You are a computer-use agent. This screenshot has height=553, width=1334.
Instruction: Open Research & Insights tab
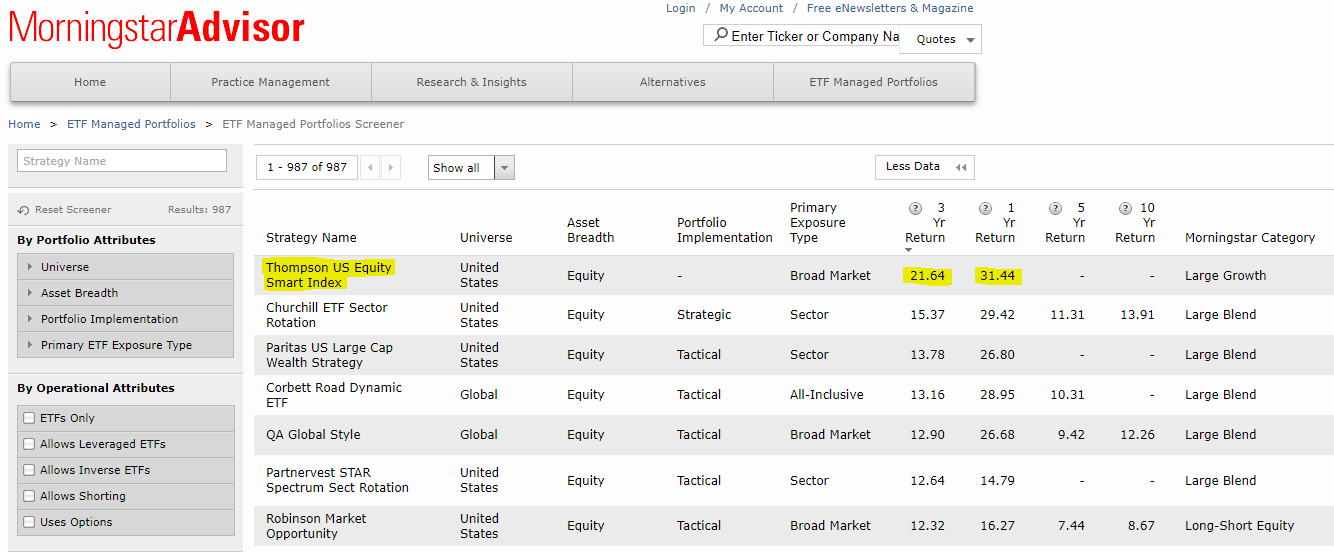pyautogui.click(x=471, y=82)
